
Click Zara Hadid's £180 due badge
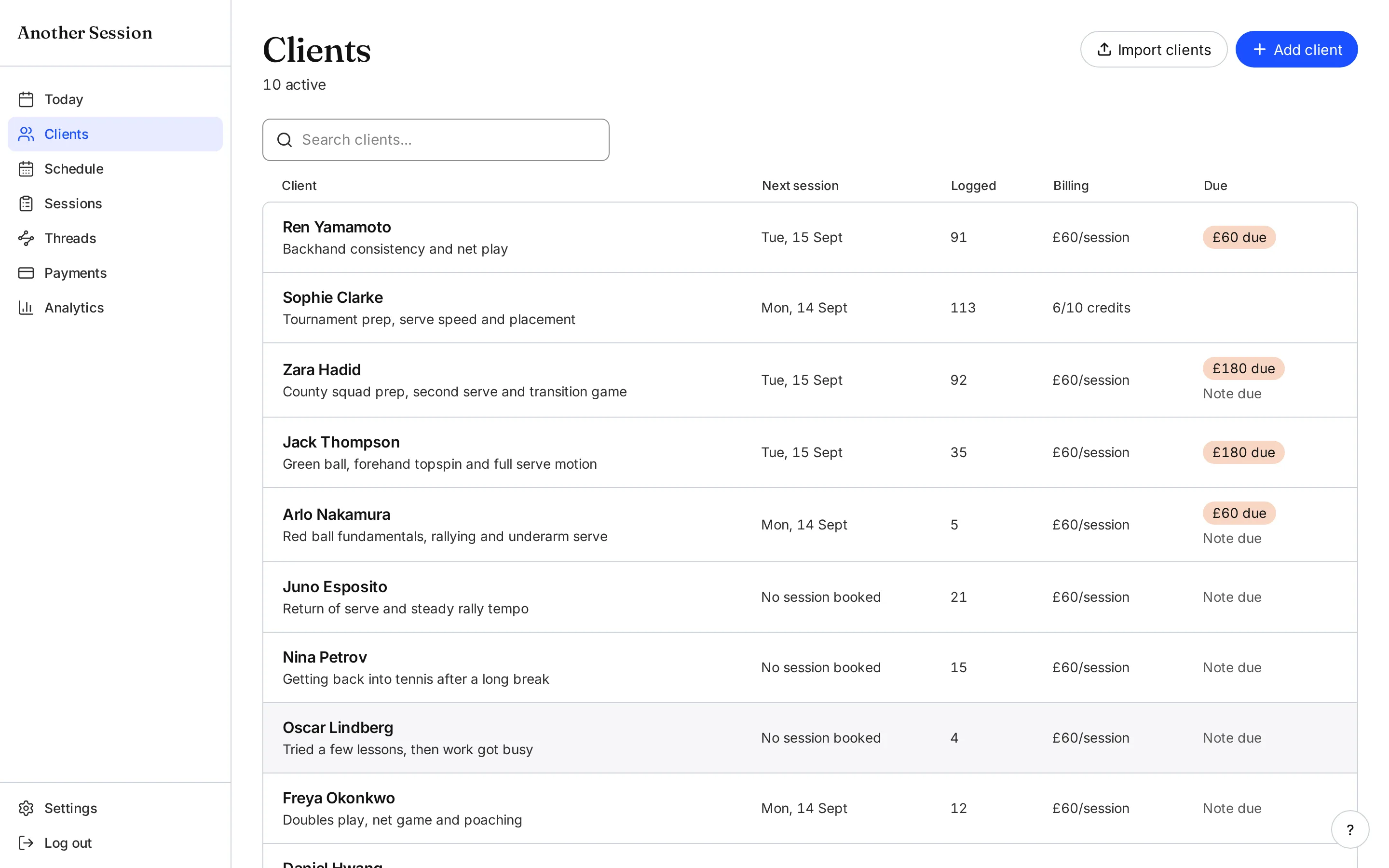(1244, 368)
